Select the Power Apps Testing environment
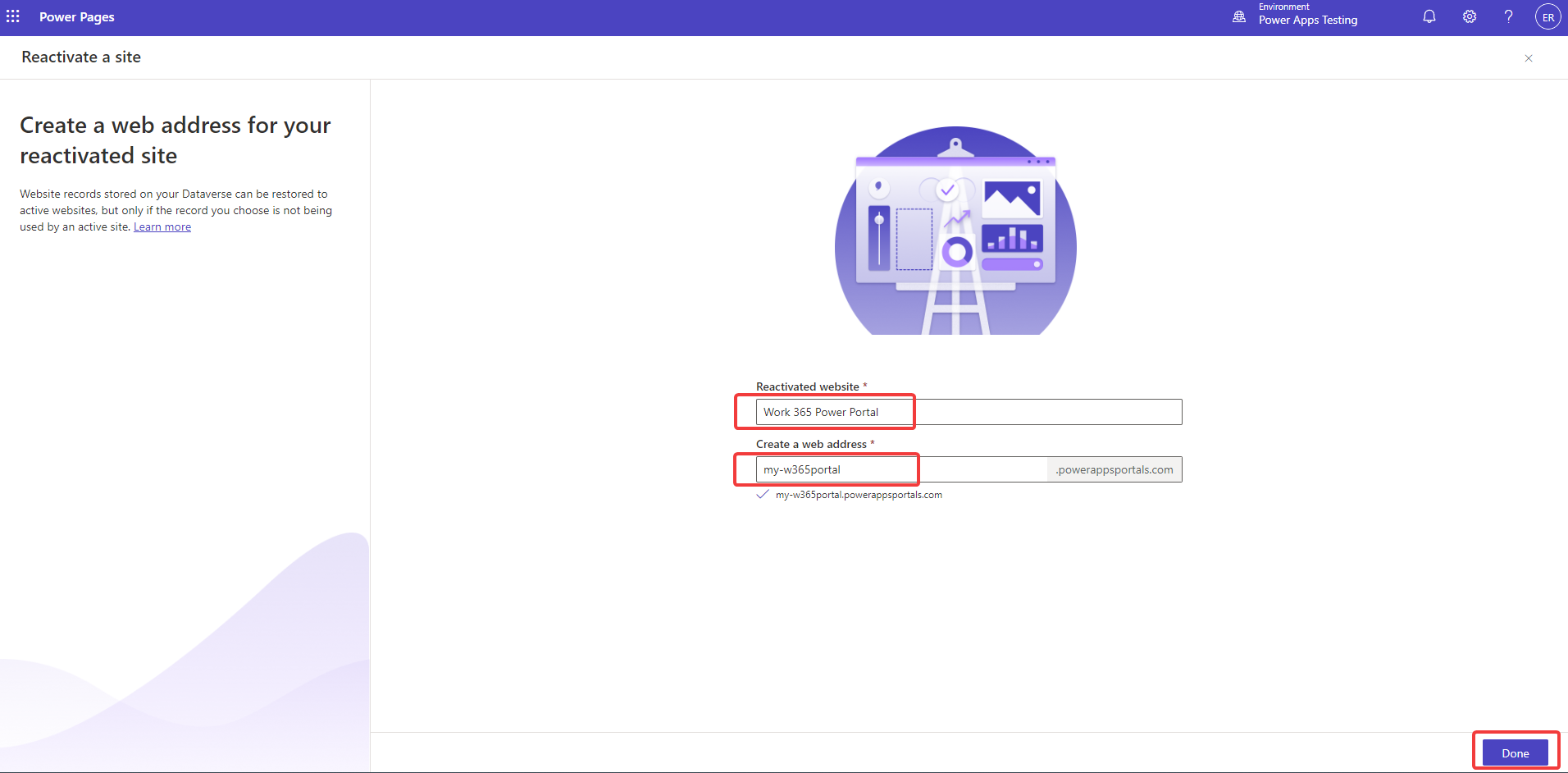Screen dimensions: 1568x773 [x=1308, y=21]
